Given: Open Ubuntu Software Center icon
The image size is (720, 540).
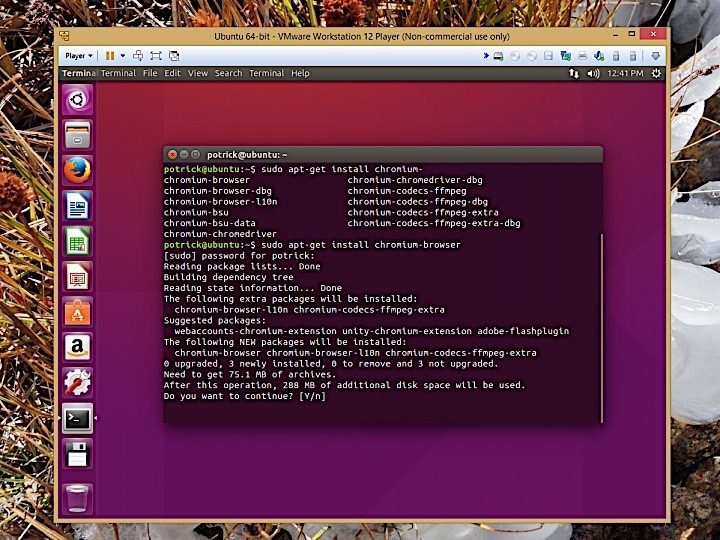Looking at the screenshot, I should tap(77, 312).
